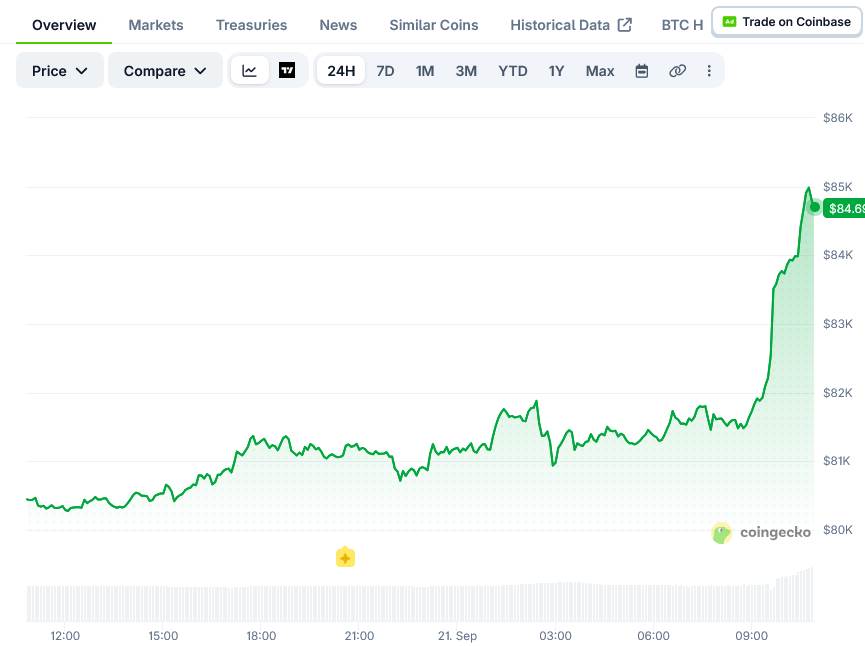Switch to the TradingView chart icon

287,71
